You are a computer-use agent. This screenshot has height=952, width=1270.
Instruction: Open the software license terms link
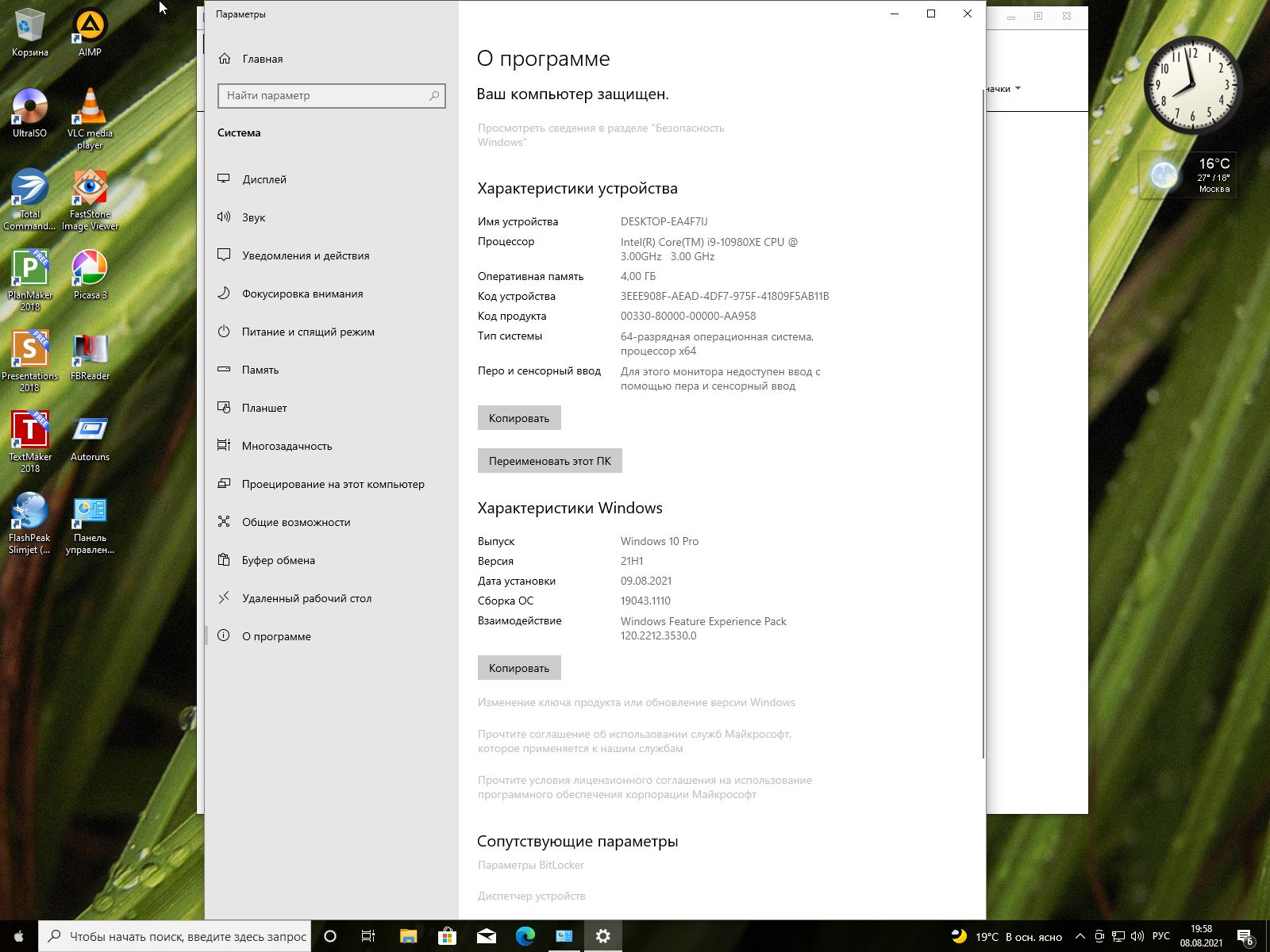point(645,787)
